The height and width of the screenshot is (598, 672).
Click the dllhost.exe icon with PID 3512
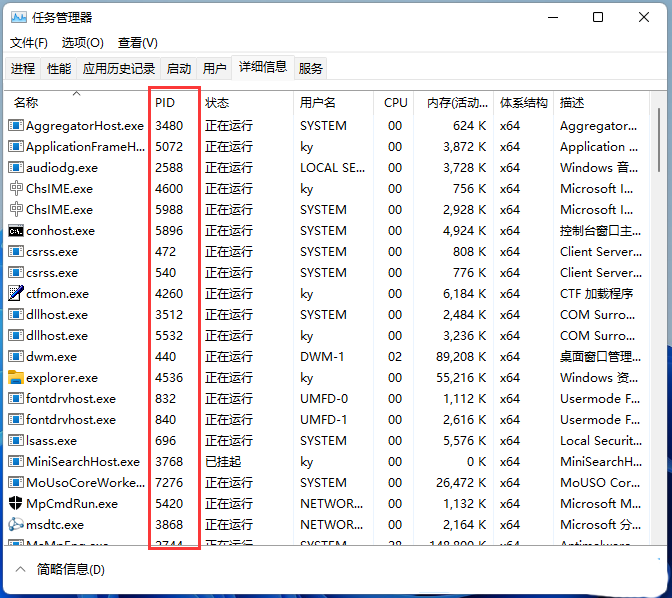pyautogui.click(x=16, y=315)
